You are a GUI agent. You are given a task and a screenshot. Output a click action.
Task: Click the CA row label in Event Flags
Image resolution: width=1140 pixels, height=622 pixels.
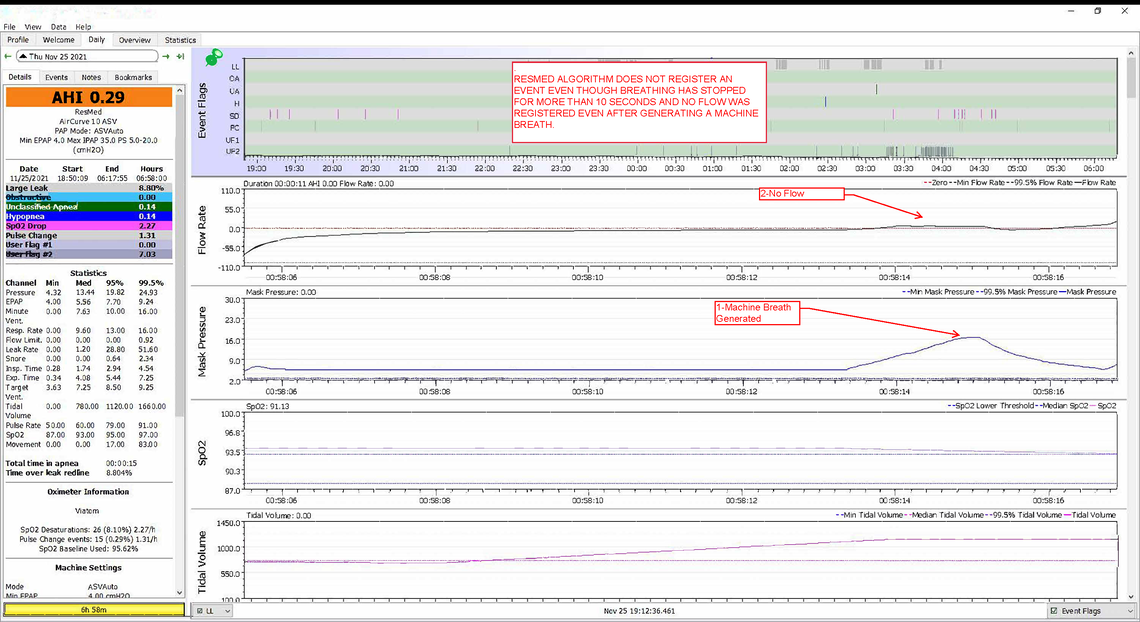click(234, 78)
